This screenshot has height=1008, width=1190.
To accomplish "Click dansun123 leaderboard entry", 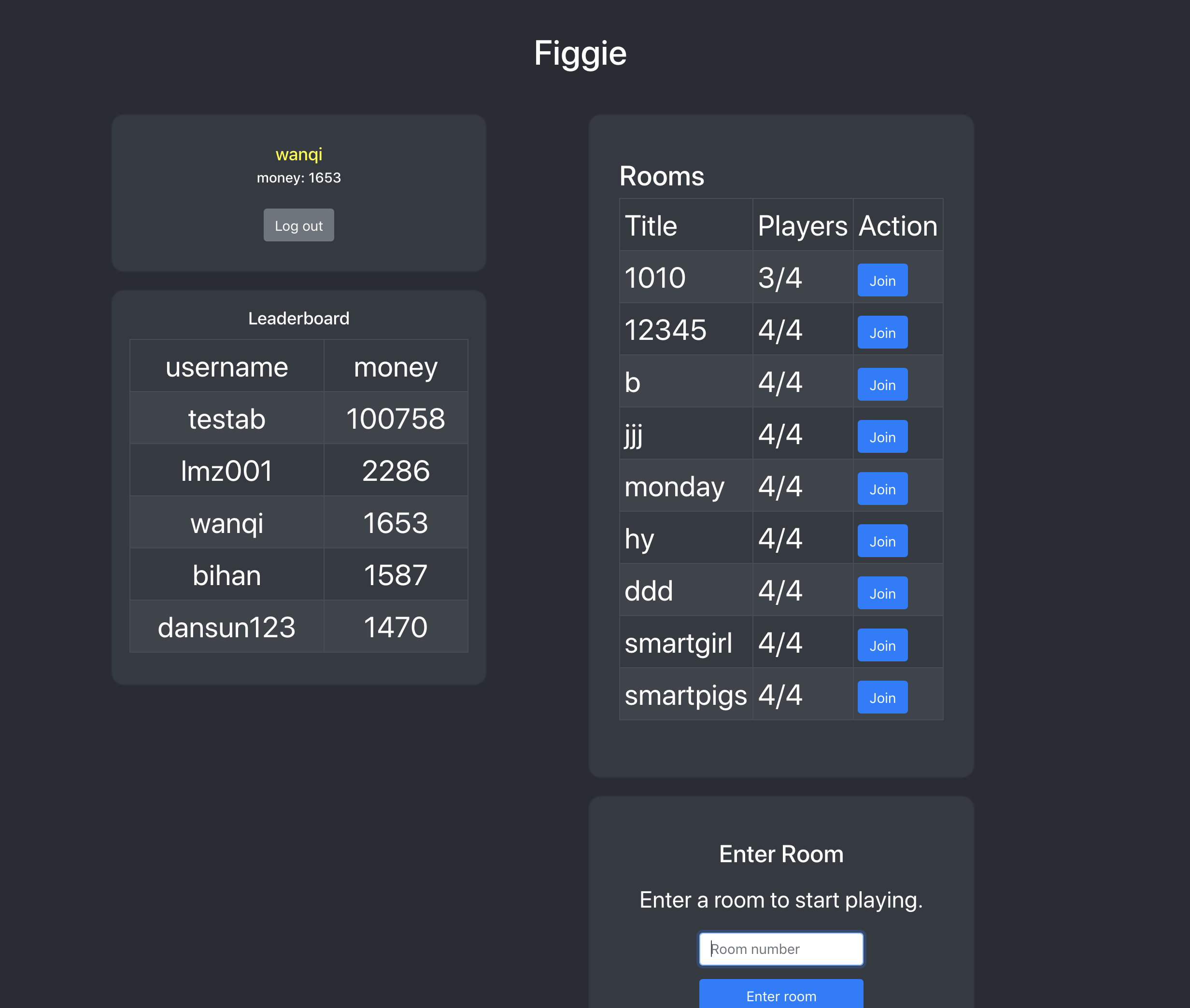I will click(227, 627).
